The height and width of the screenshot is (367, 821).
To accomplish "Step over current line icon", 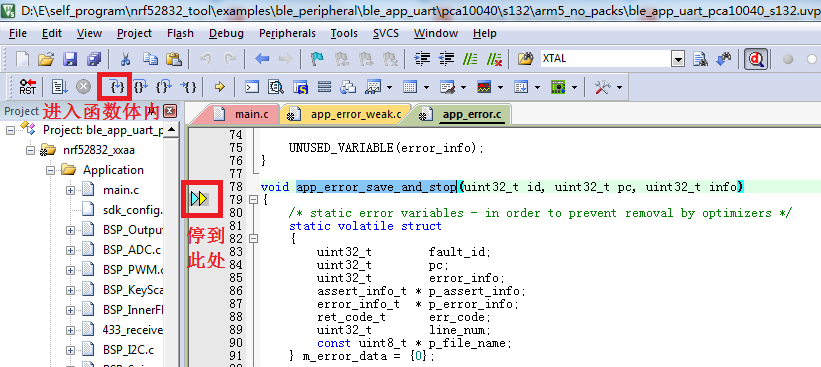I will pyautogui.click(x=141, y=86).
